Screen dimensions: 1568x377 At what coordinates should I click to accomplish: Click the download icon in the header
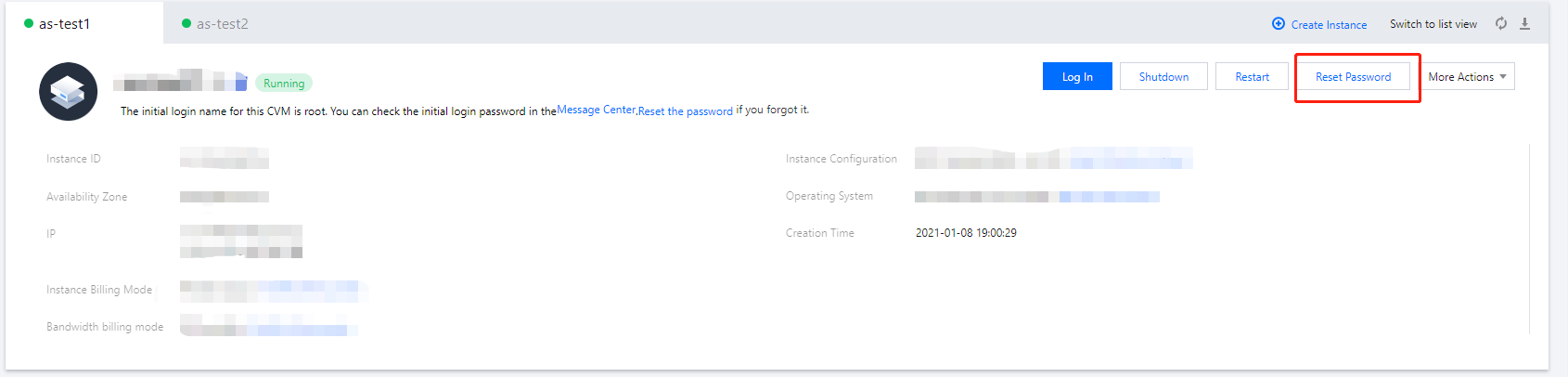coord(1524,24)
